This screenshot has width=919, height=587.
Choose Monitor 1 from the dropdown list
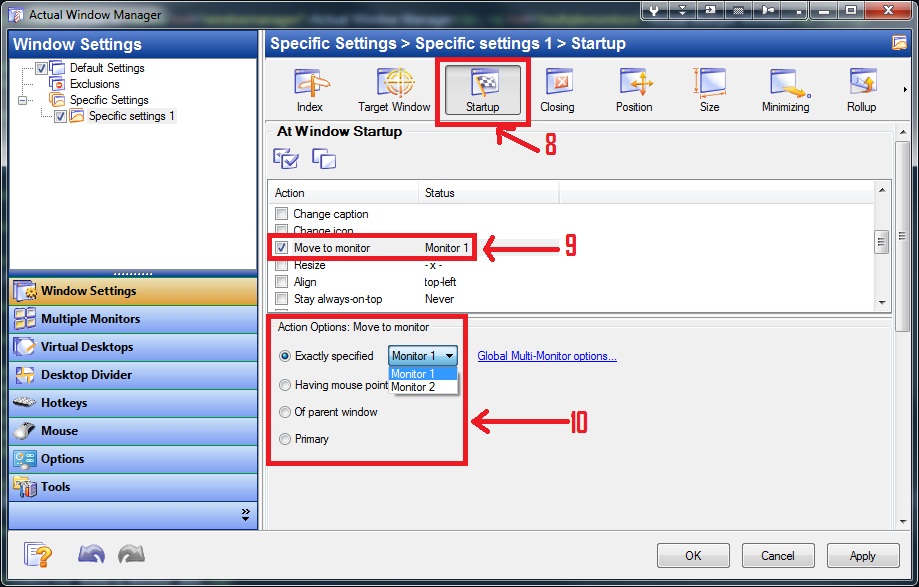(423, 374)
